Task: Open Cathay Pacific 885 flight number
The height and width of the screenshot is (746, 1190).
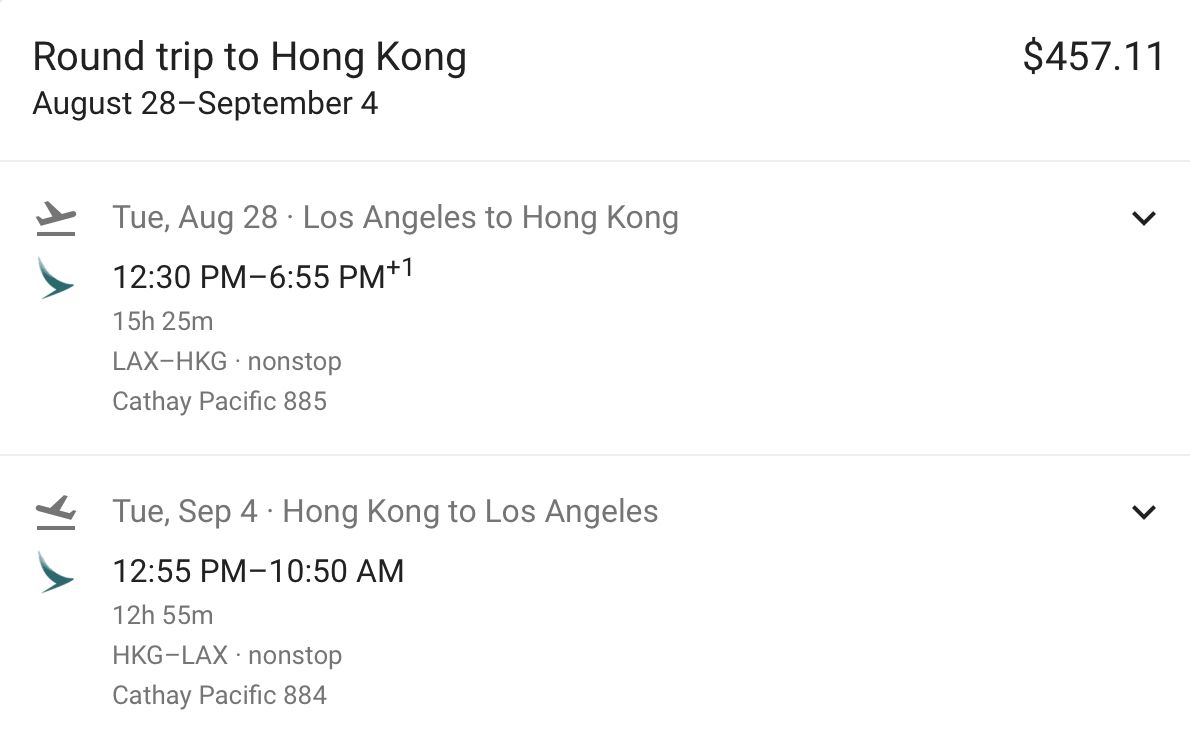Action: pos(219,402)
